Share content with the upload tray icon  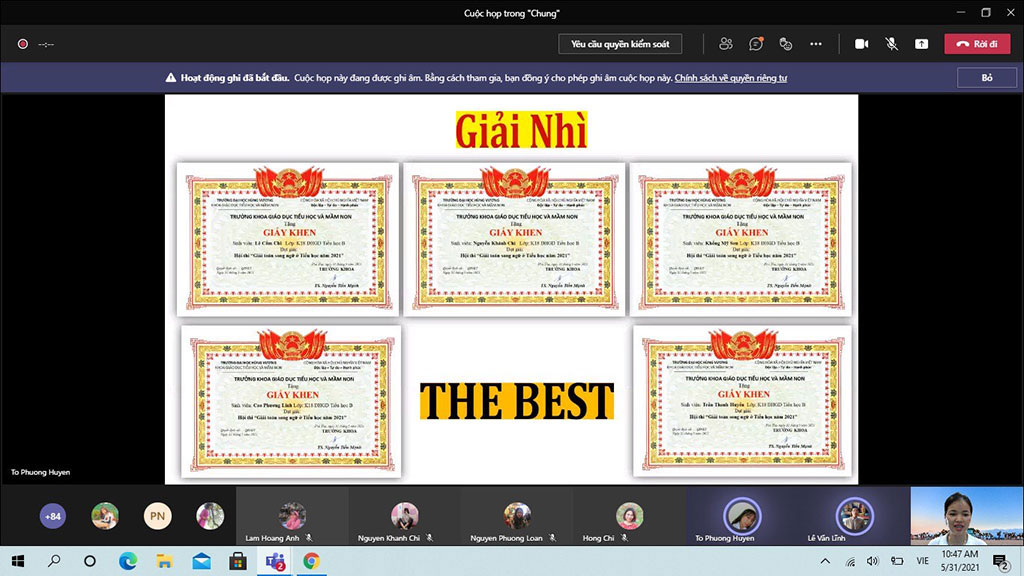pyautogui.click(x=921, y=44)
